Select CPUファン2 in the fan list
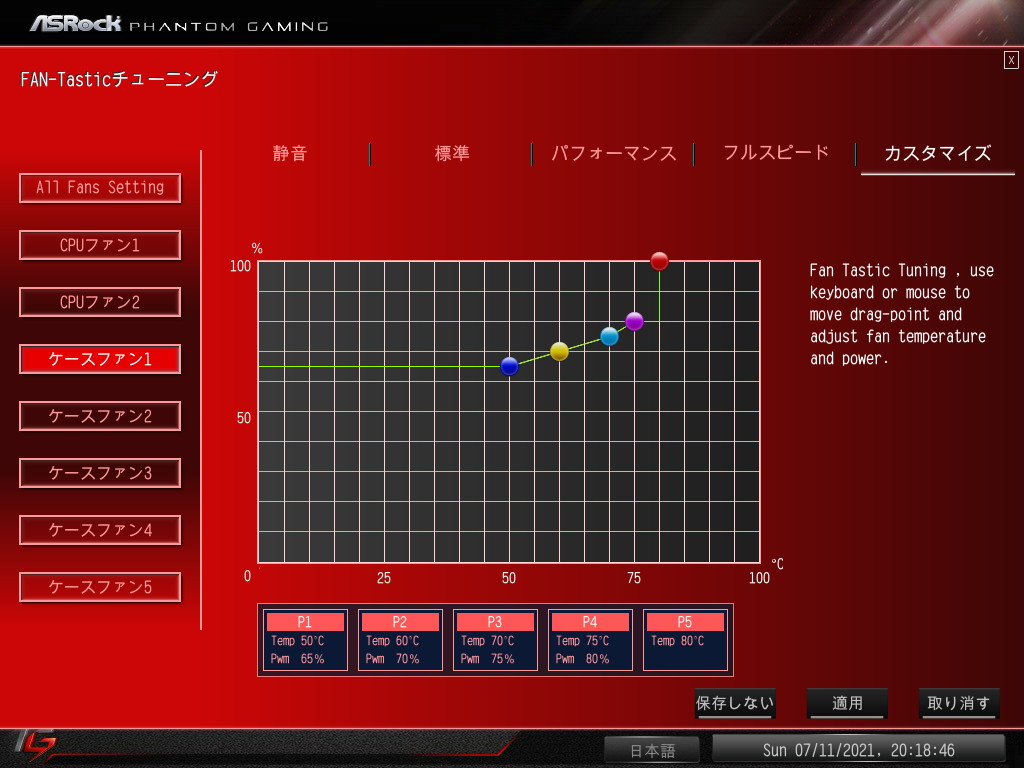This screenshot has width=1024, height=768. 100,302
